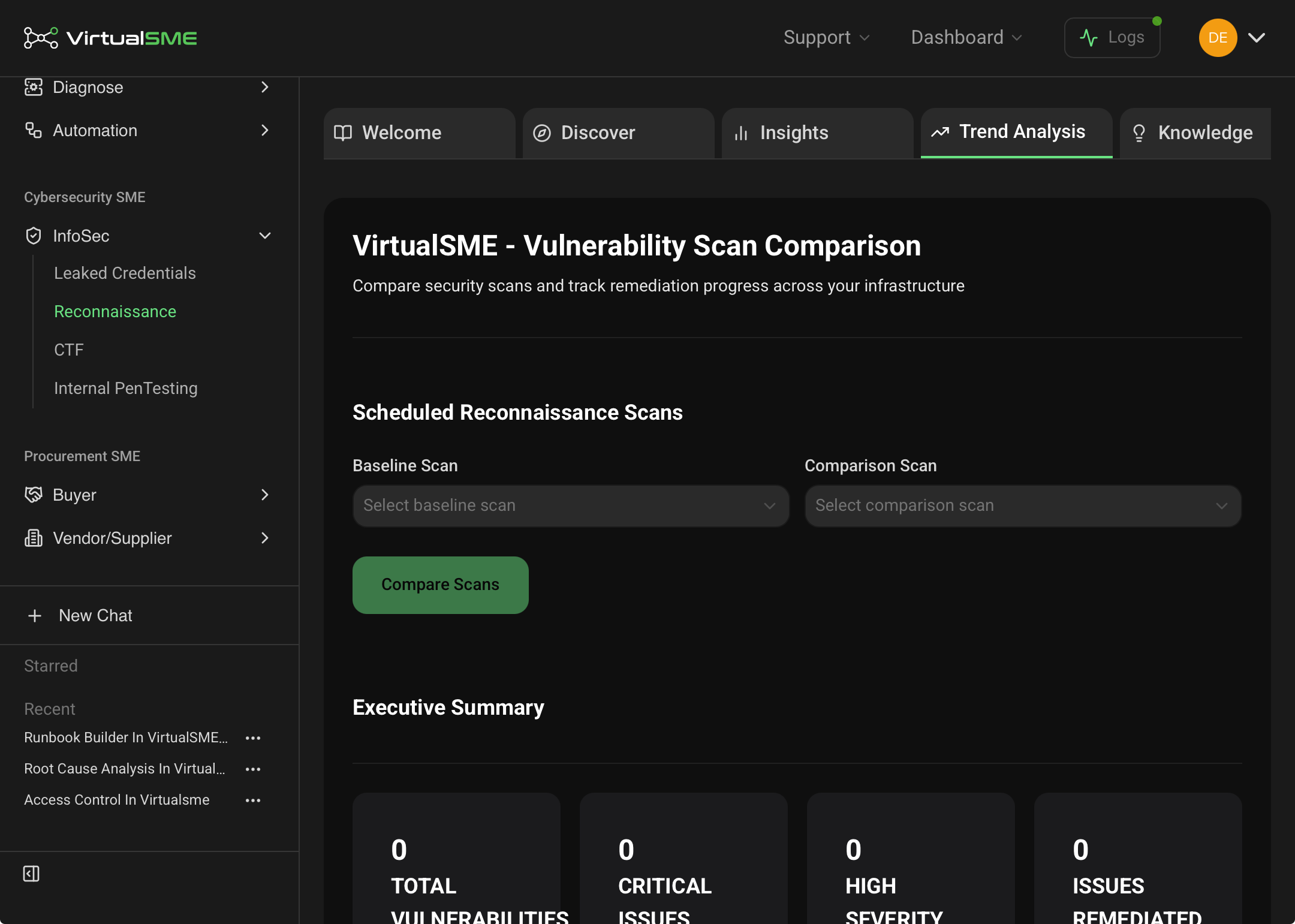The height and width of the screenshot is (924, 1295).
Task: Click the Executive Summary heading
Action: (448, 708)
